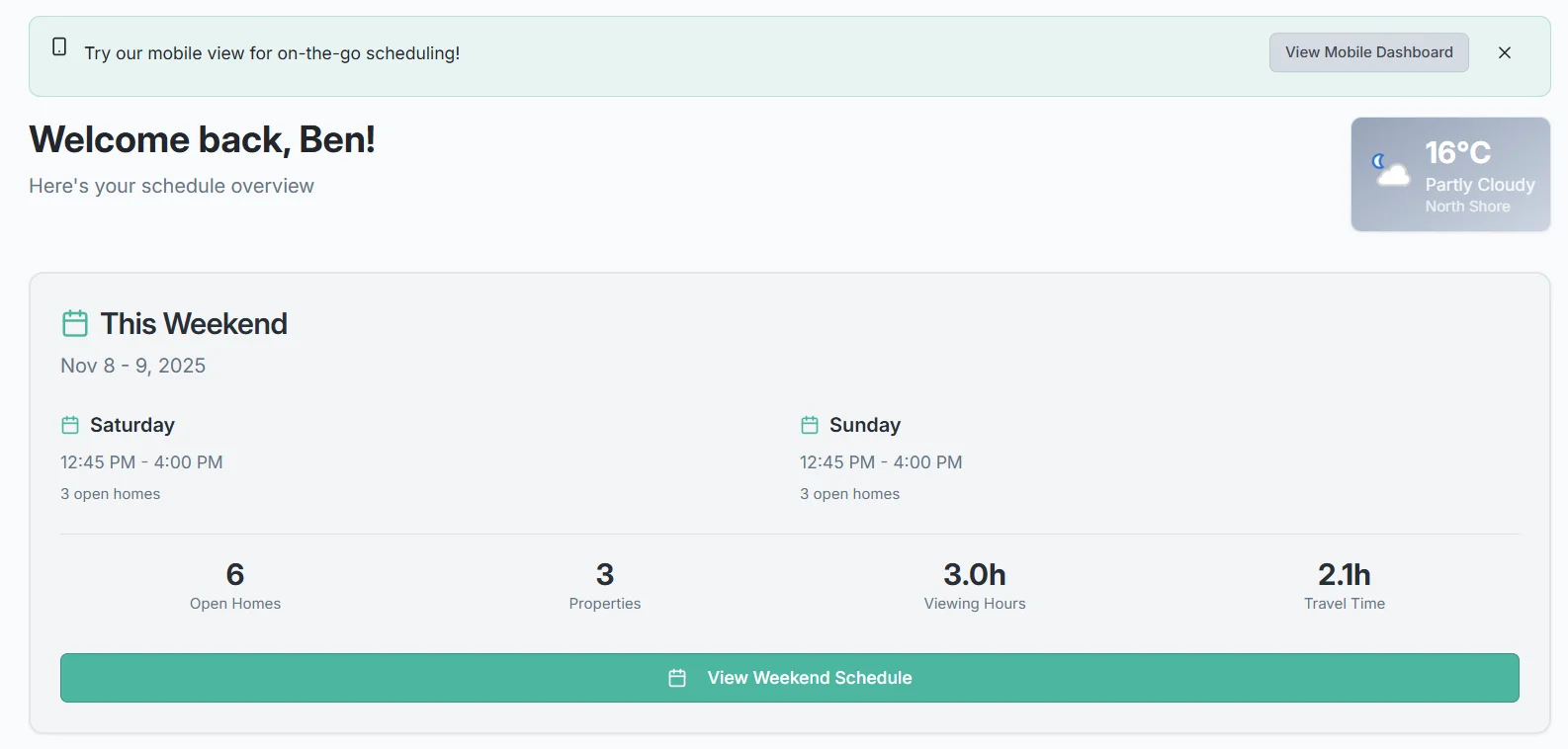
Task: Select the Saturday calendar icon
Action: point(69,424)
